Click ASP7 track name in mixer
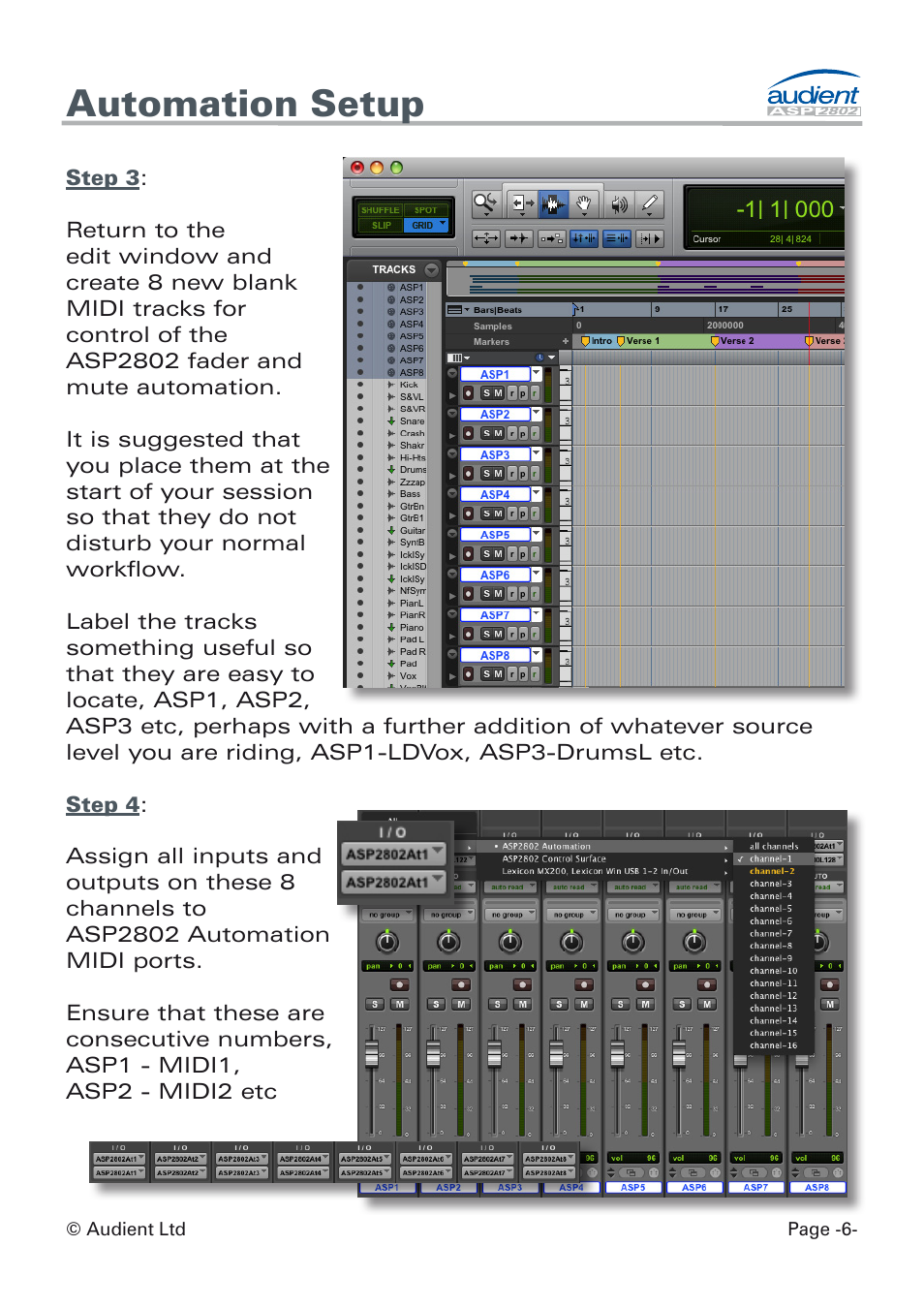Screen dimensions: 924x1308 (x=755, y=1187)
